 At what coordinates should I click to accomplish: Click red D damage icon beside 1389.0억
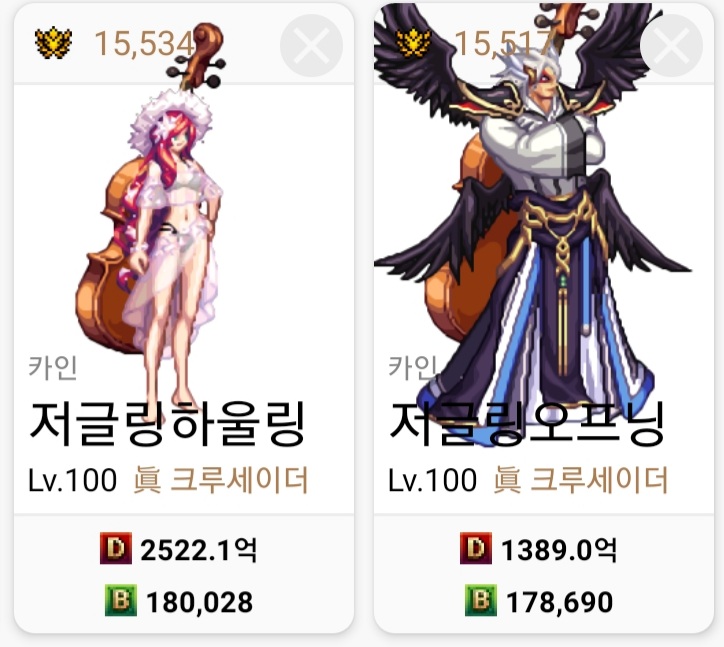(x=476, y=548)
